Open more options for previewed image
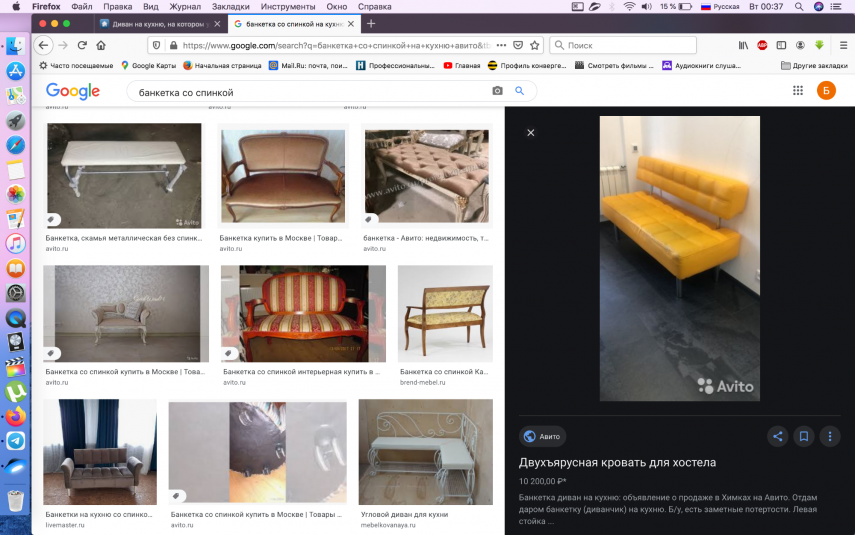 (x=830, y=436)
